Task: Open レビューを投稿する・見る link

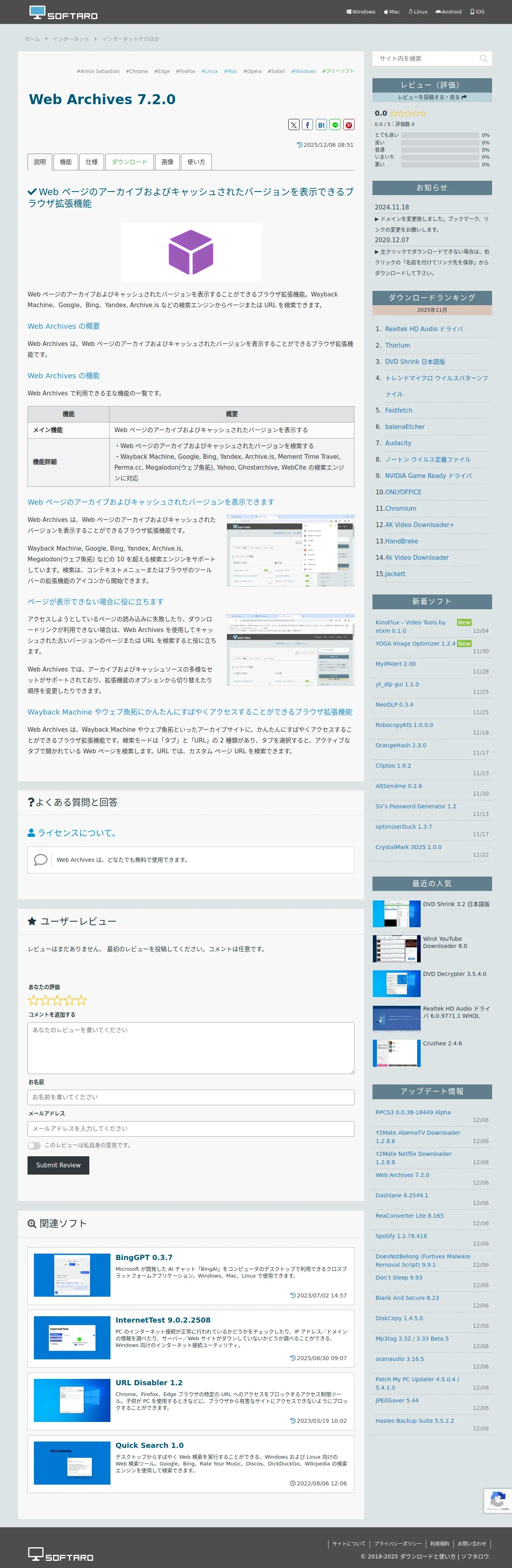Action: 432,97
